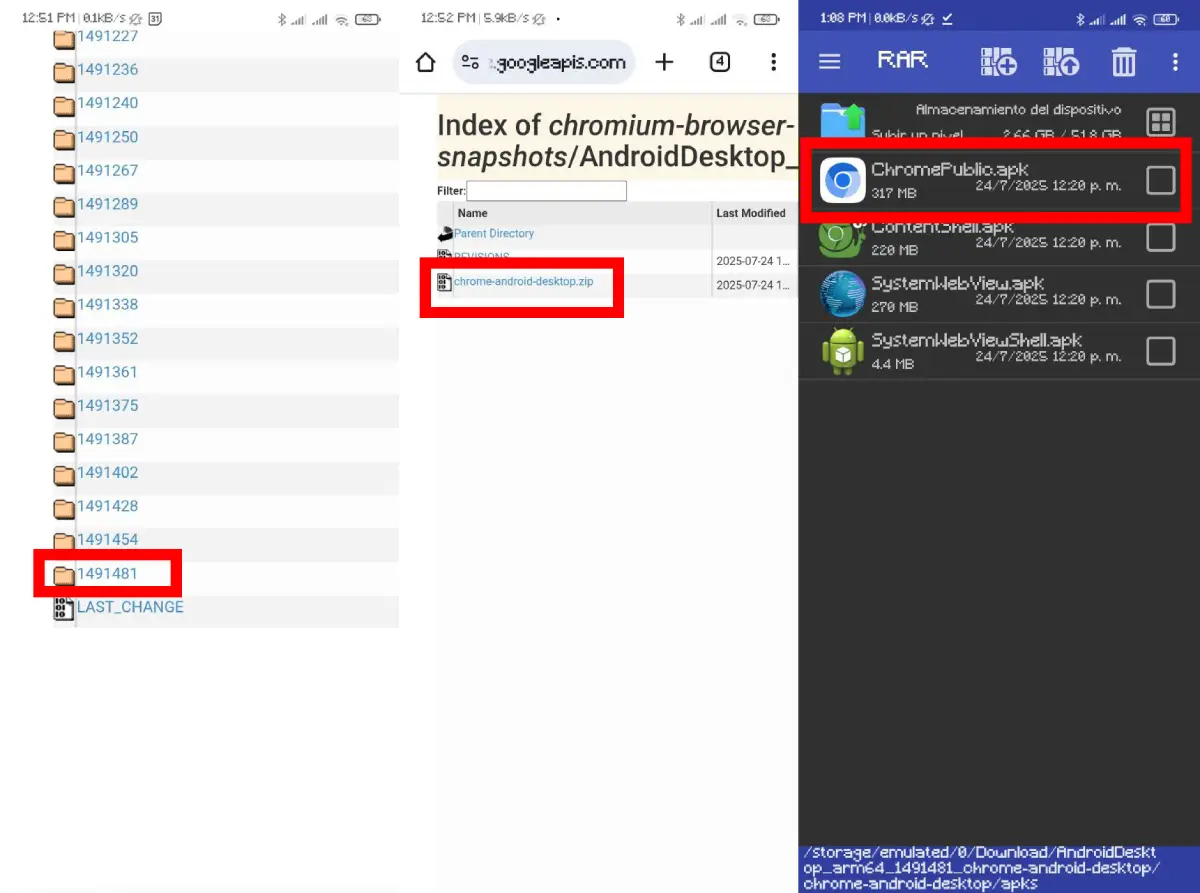Tap the extract archive icon
1200x893 pixels.
point(1061,62)
